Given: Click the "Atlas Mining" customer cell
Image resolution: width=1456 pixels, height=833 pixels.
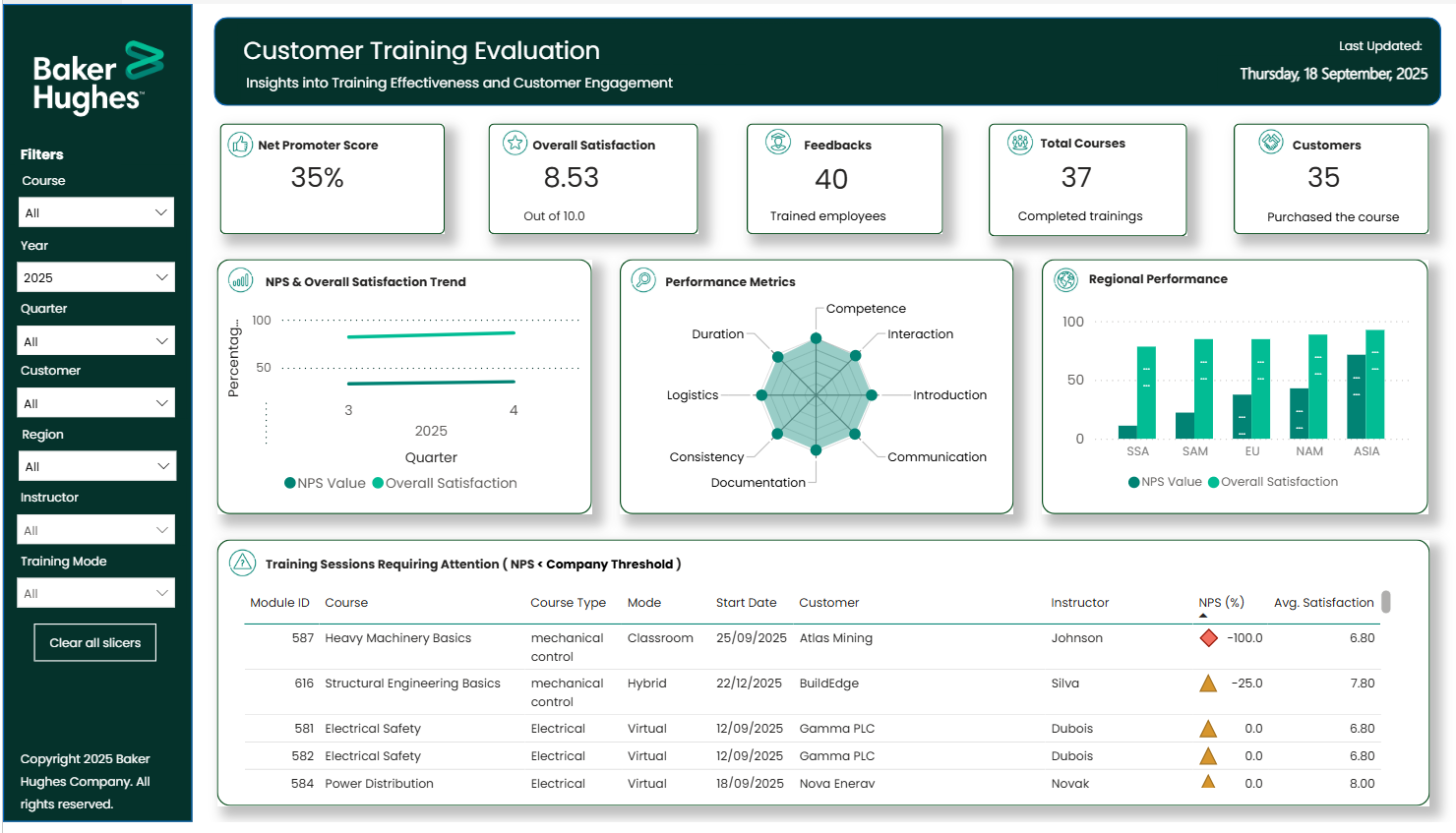Looking at the screenshot, I should [836, 638].
